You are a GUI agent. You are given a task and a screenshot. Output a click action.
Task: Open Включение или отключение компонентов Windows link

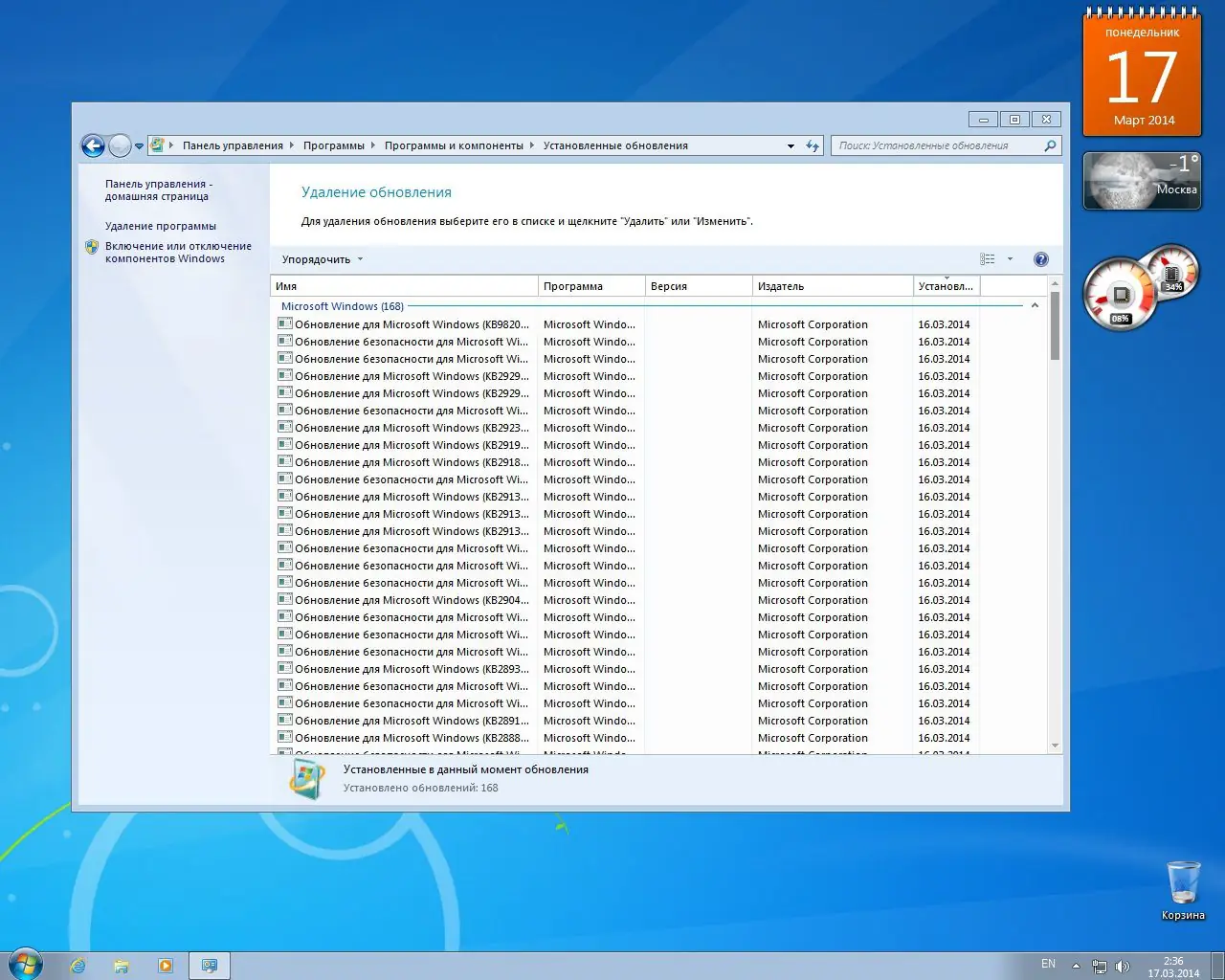178,252
